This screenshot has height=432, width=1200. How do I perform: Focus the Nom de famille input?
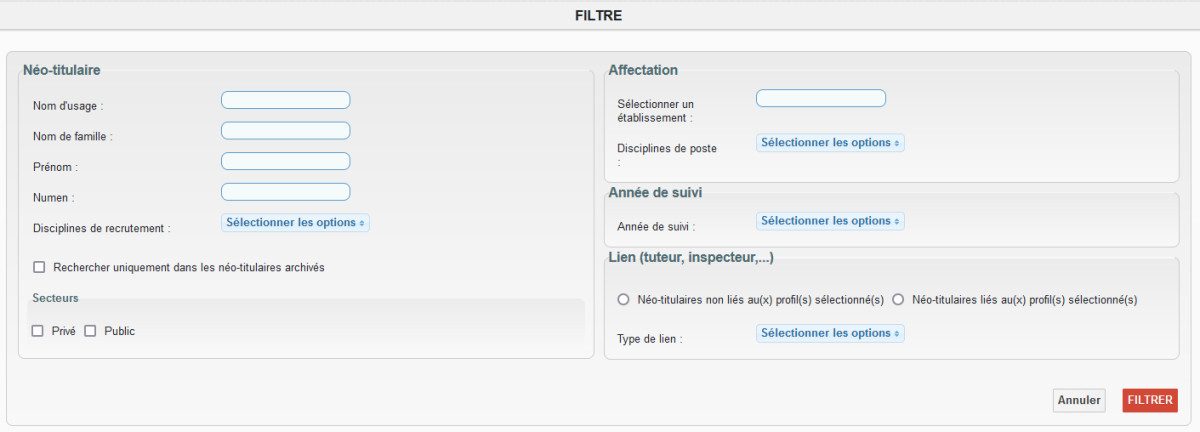coord(285,131)
